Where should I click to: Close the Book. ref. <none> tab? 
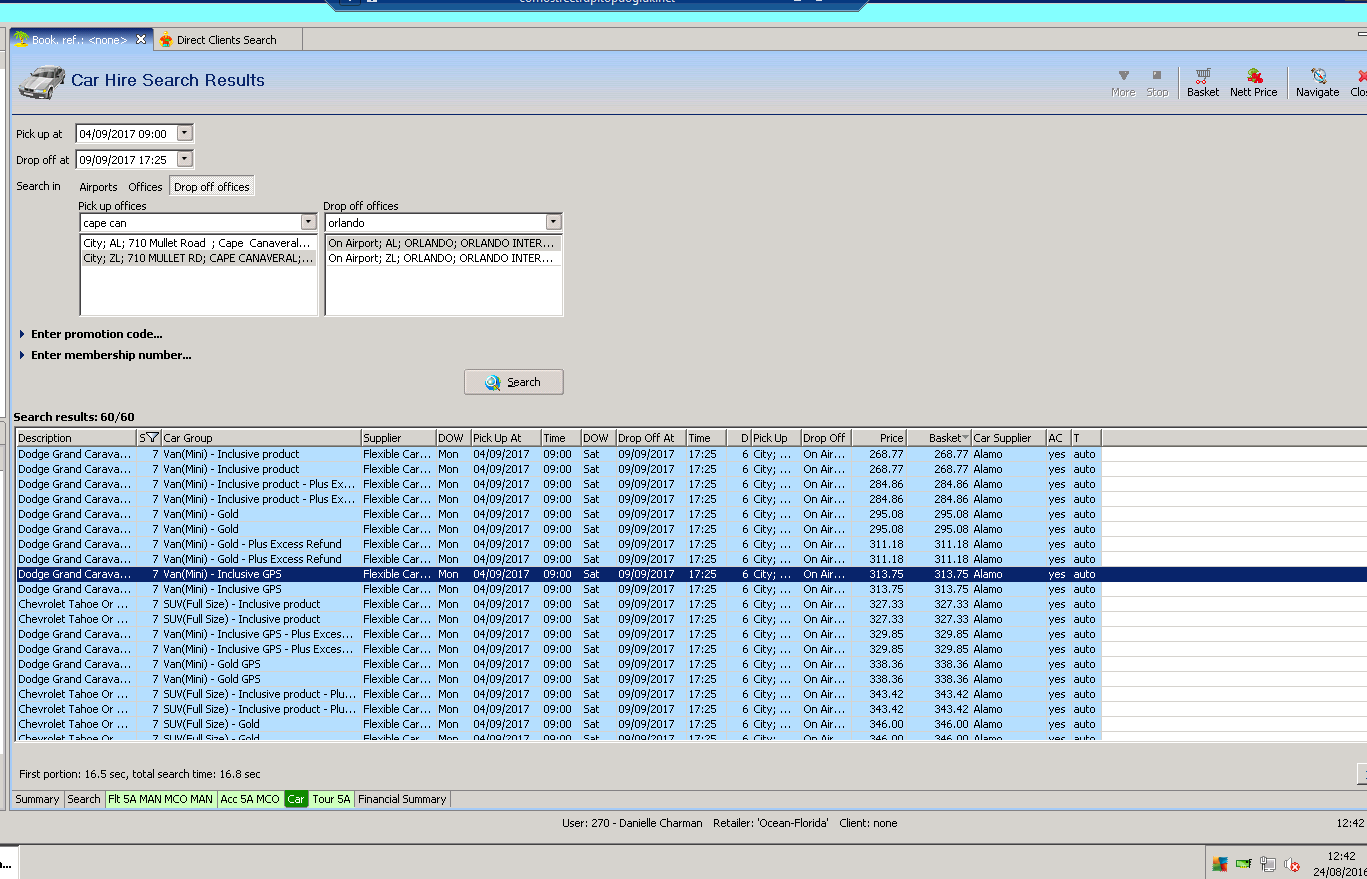tap(141, 40)
